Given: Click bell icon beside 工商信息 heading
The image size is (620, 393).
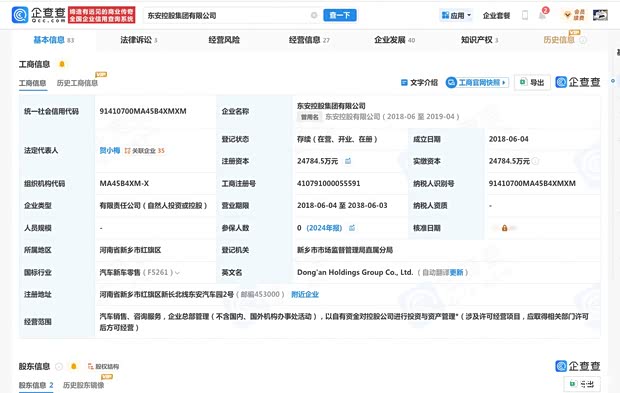Looking at the screenshot, I should (x=62, y=64).
